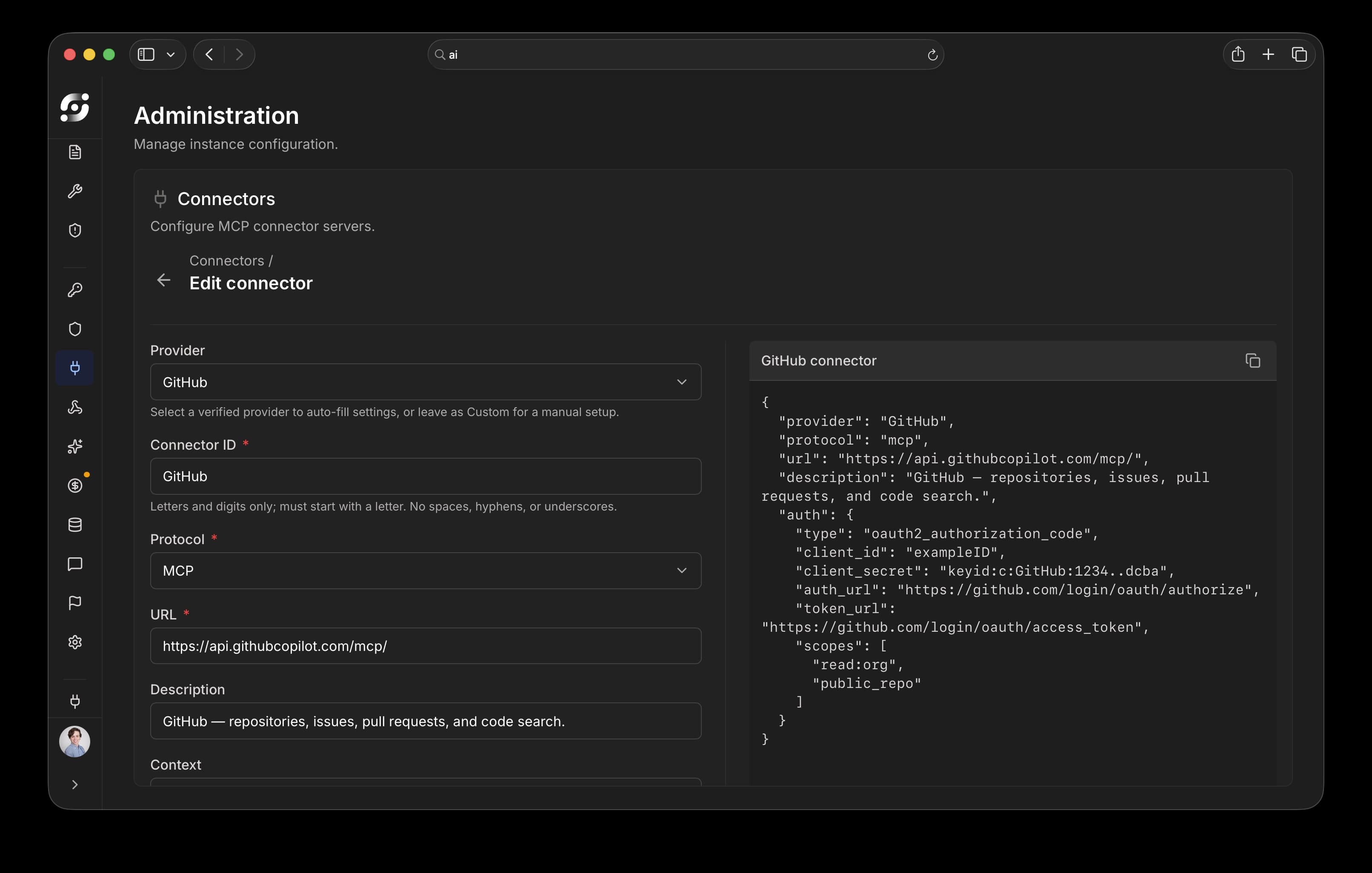The image size is (1372, 873).
Task: Click the "GitHub connector" panel title
Action: 818,360
